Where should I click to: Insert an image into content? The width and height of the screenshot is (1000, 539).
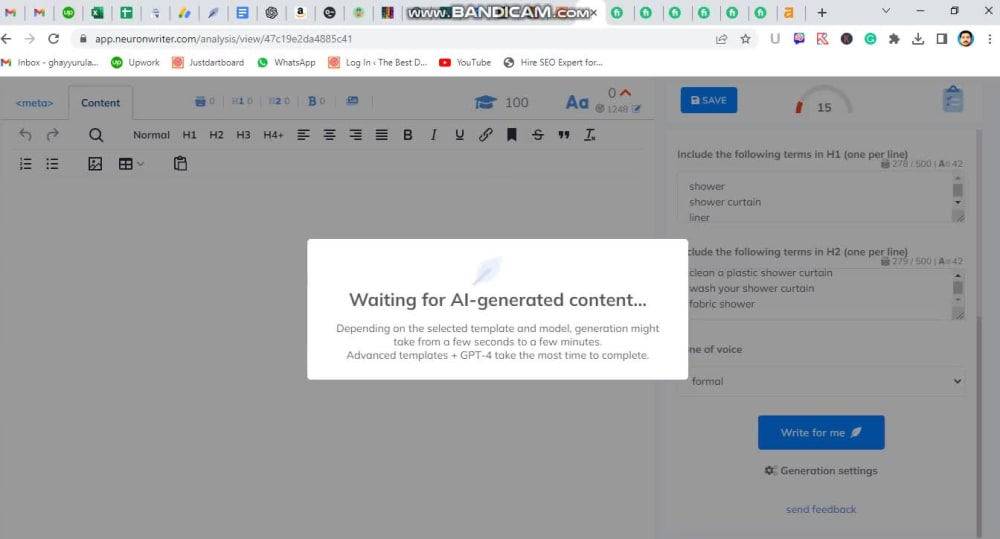[95, 164]
